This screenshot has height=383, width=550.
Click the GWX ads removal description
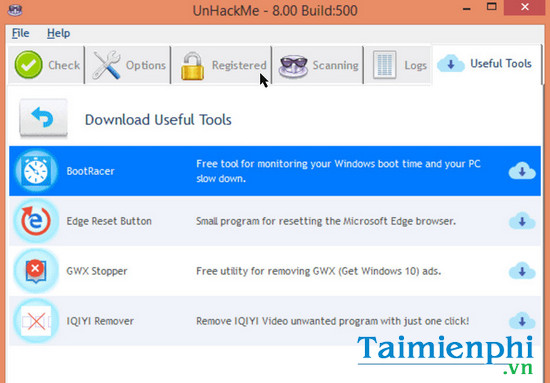coord(318,271)
